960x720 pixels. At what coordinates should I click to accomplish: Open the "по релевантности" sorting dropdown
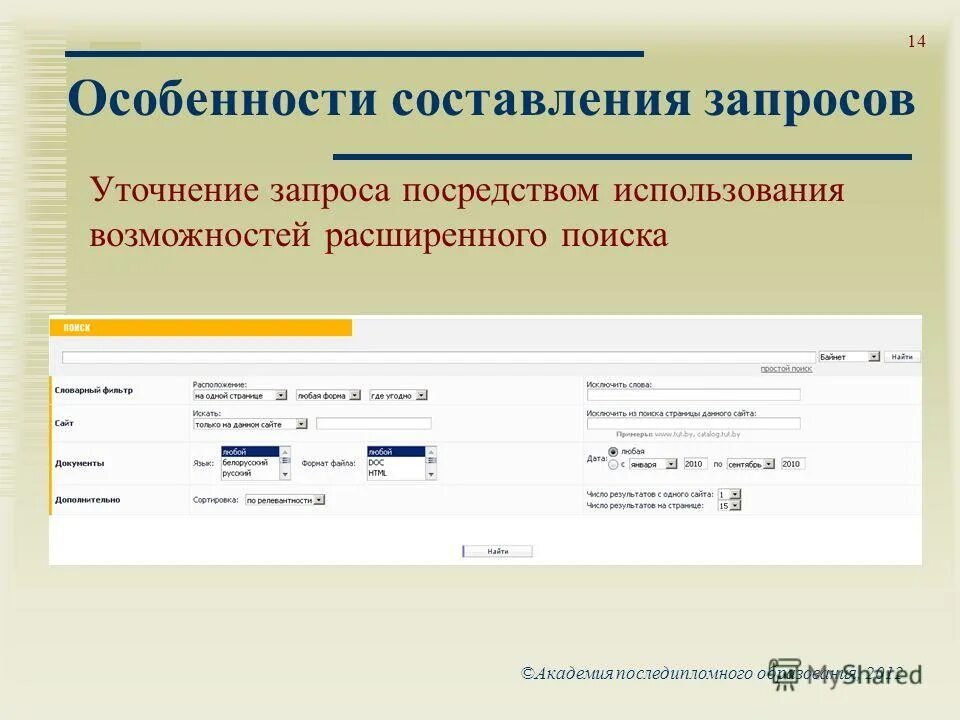click(x=318, y=502)
